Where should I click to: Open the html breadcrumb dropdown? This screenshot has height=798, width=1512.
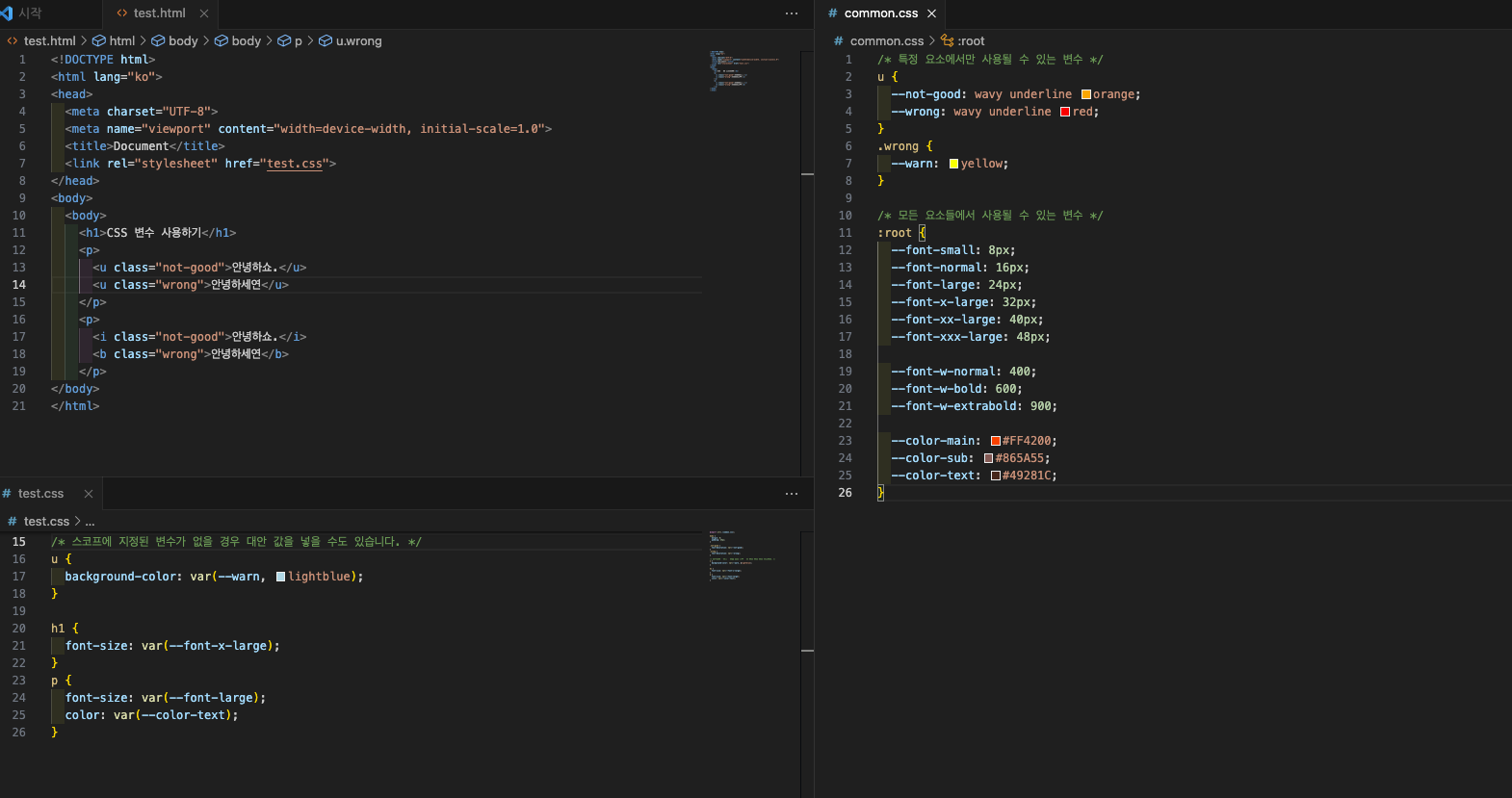pos(121,41)
